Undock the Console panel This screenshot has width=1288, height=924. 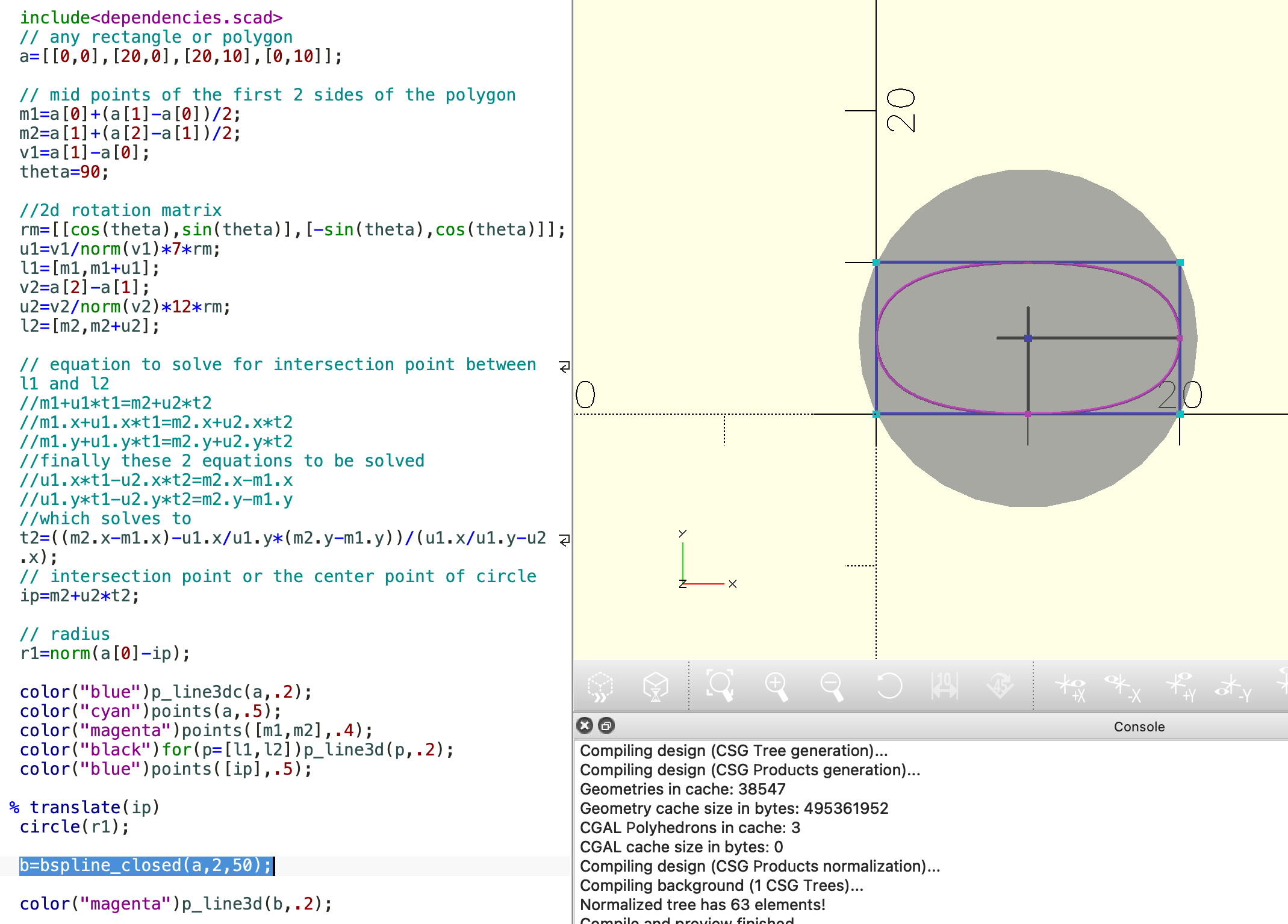point(606,725)
